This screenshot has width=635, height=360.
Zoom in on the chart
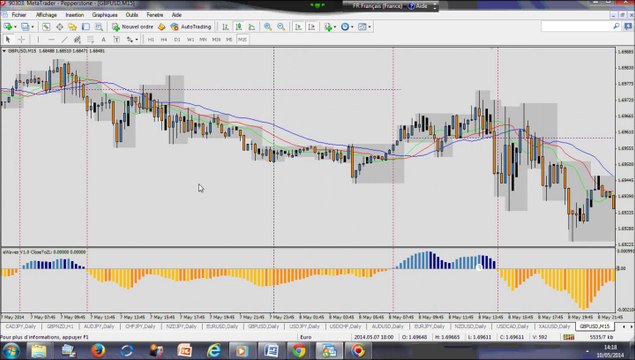click(268, 27)
